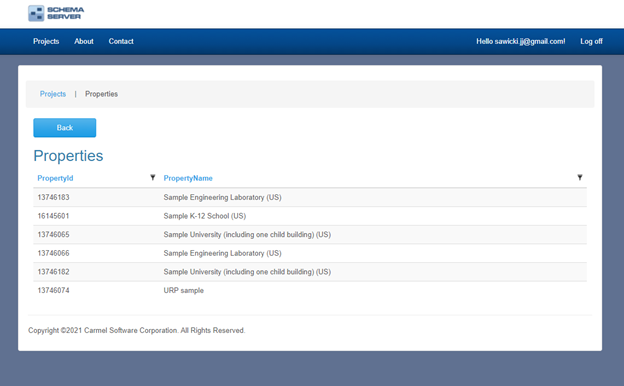Screen dimensions: 624x386
Task: Click the Log off link
Action: pyautogui.click(x=591, y=41)
